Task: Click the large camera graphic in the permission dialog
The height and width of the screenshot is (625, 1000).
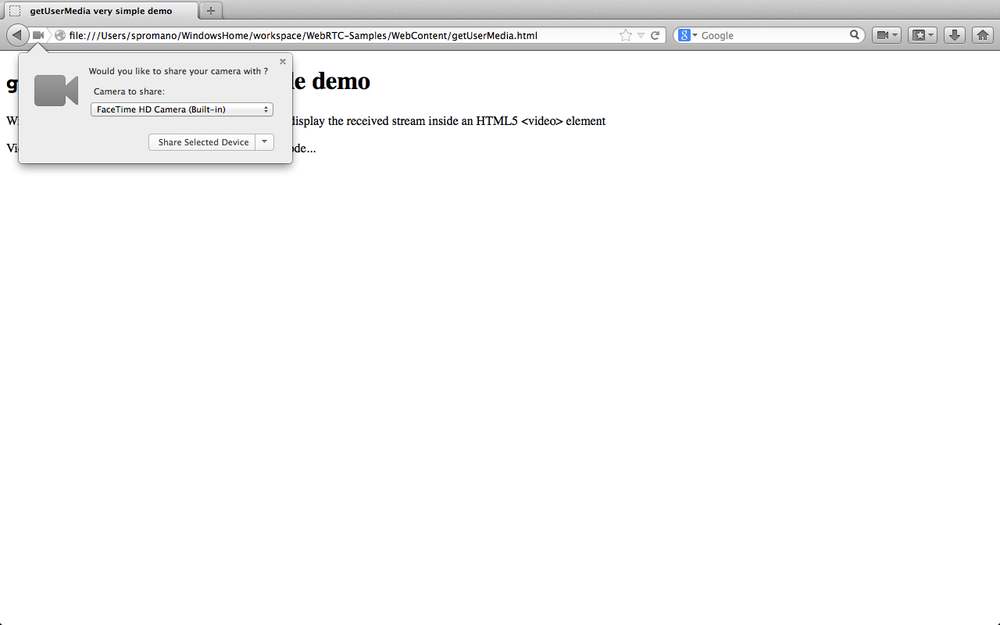Action: tap(55, 90)
